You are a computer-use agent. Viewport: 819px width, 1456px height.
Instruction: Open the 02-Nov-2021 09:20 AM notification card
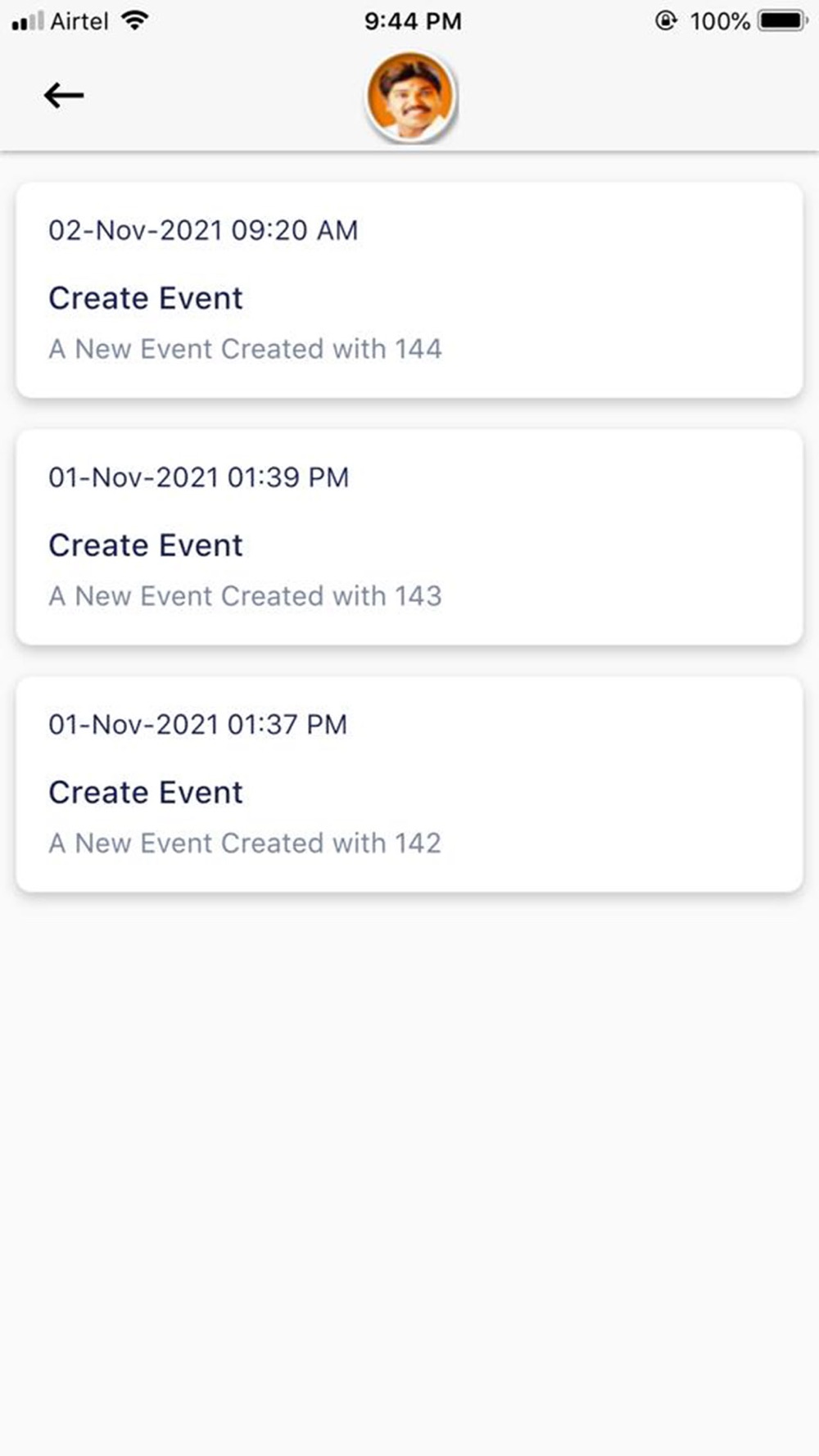point(409,290)
